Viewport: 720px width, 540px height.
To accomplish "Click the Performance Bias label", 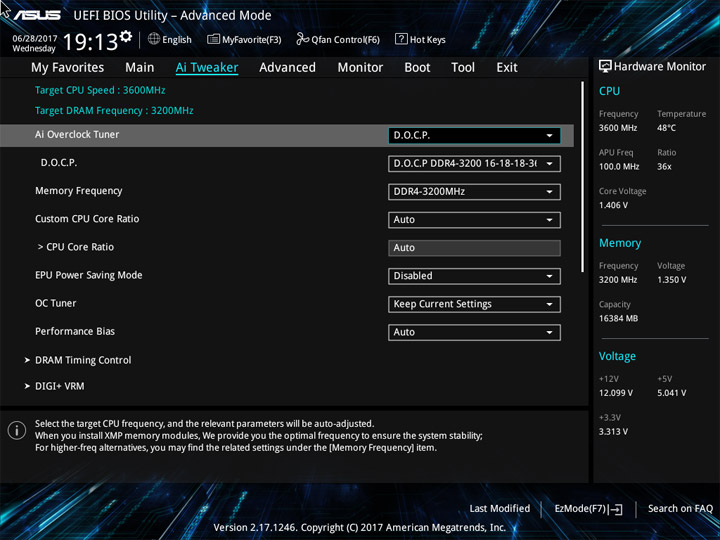I will coord(75,331).
